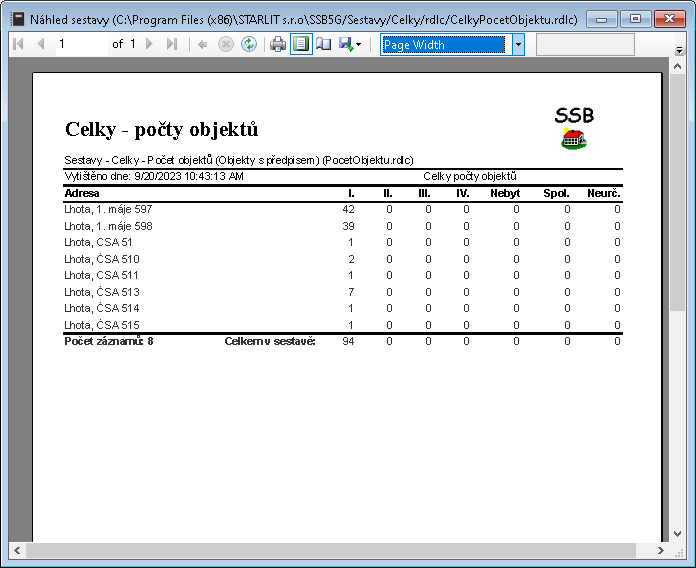Screen dimensions: 696x568
Task: Jump to last page of report
Action: coord(172,44)
